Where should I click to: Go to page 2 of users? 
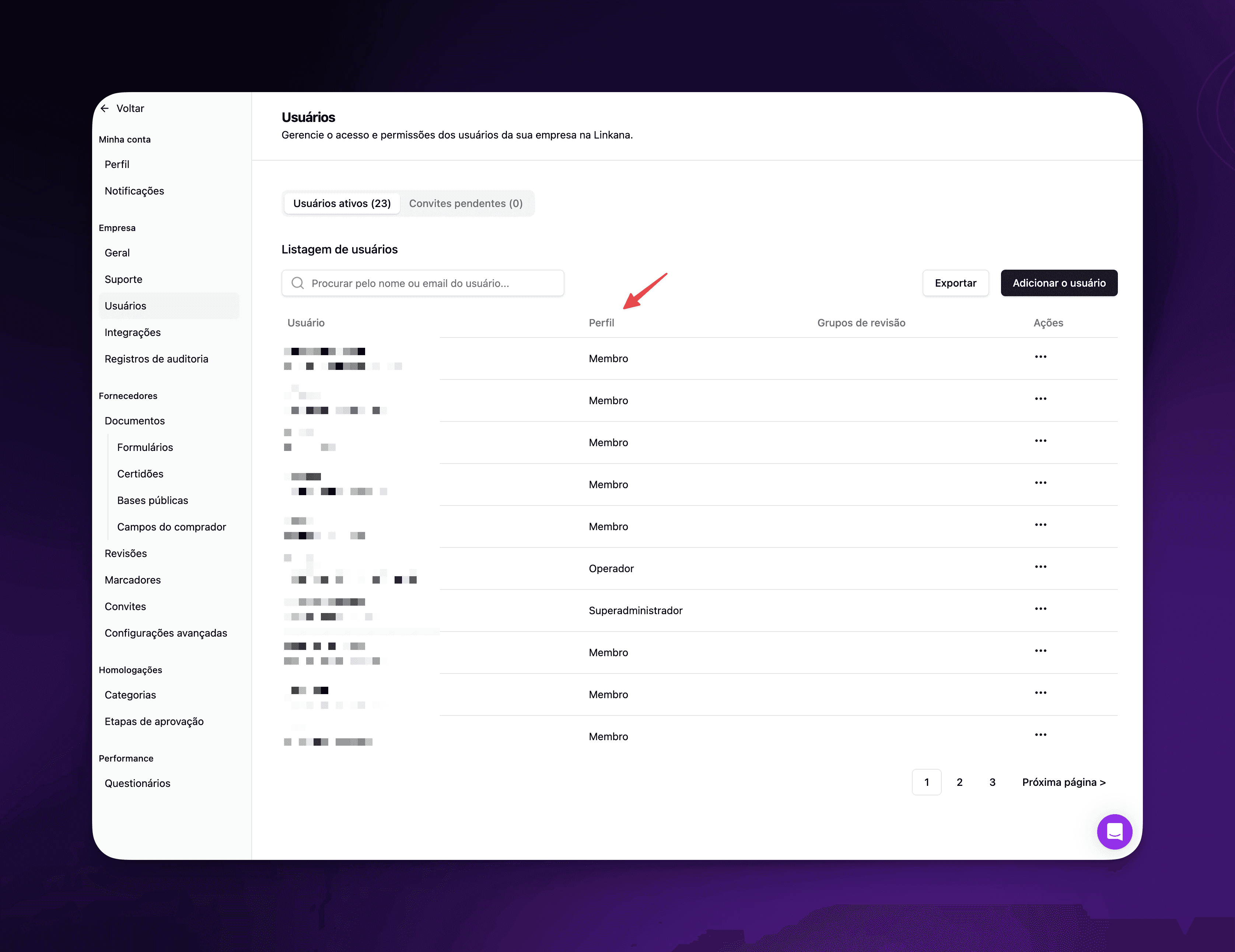[x=960, y=783]
